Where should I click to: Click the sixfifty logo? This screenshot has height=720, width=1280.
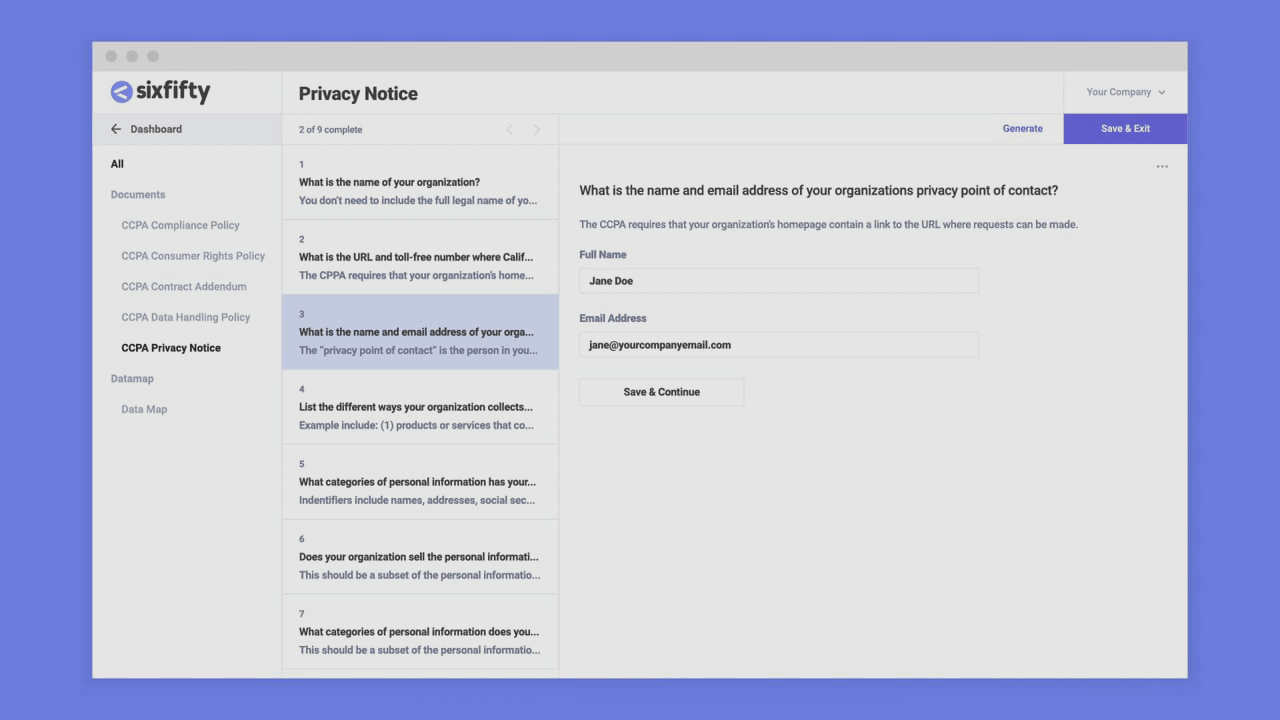tap(160, 92)
